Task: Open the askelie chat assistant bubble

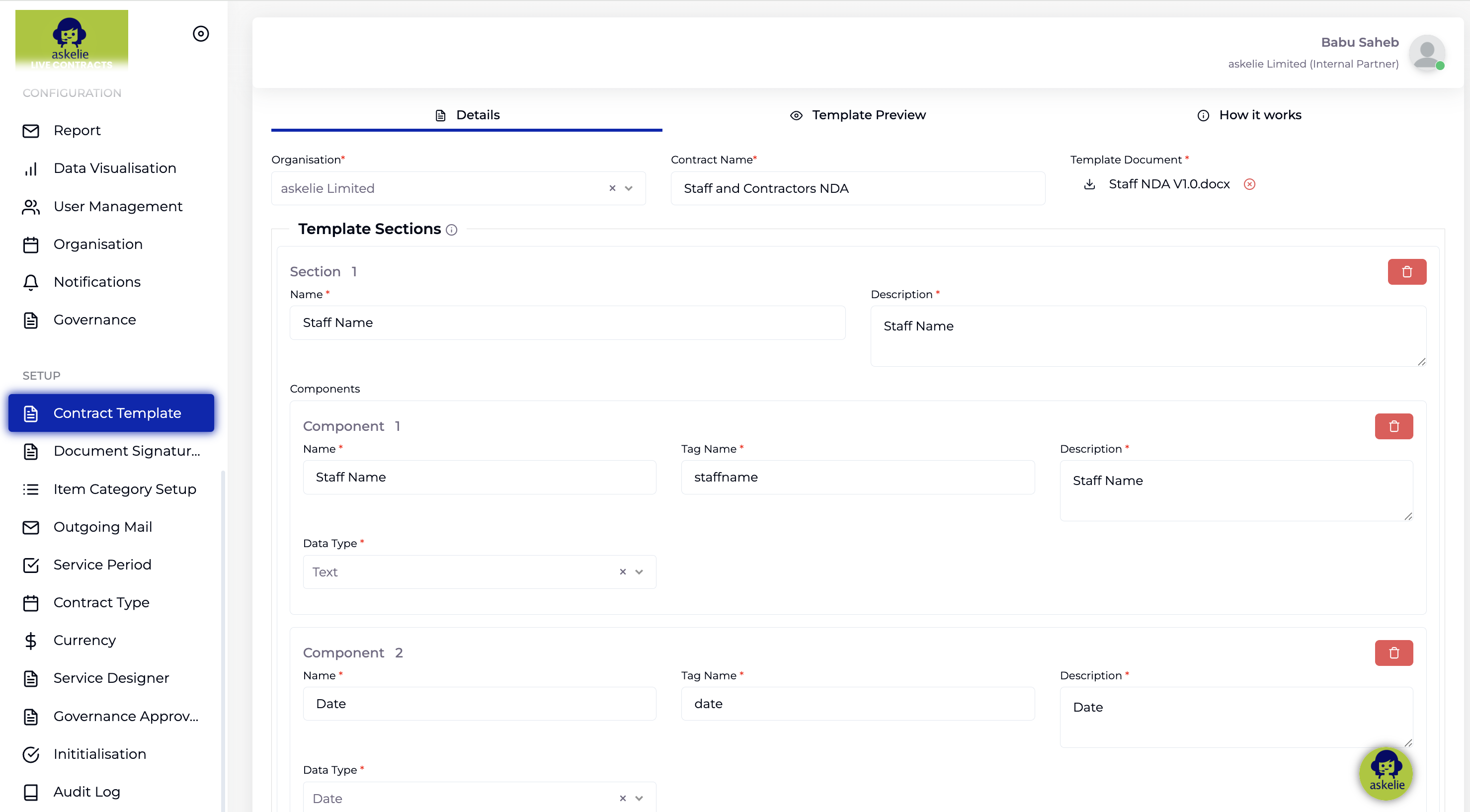Action: coord(1386,773)
